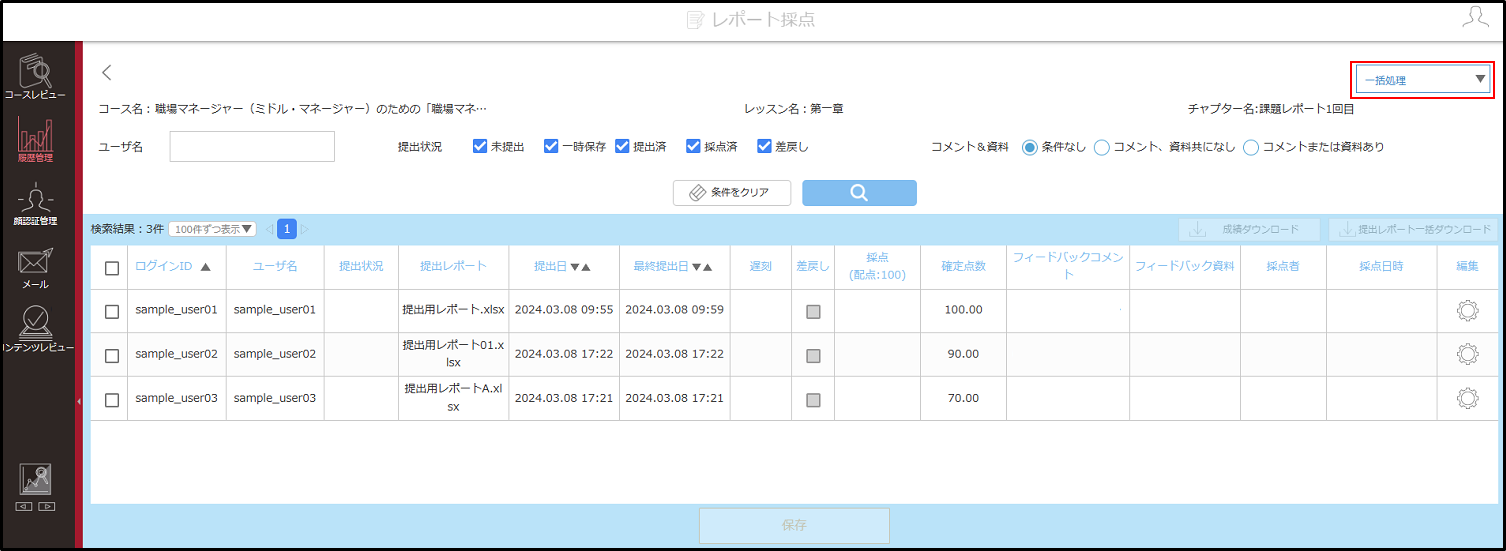Open edit gear for sample_user01

coord(1467,310)
